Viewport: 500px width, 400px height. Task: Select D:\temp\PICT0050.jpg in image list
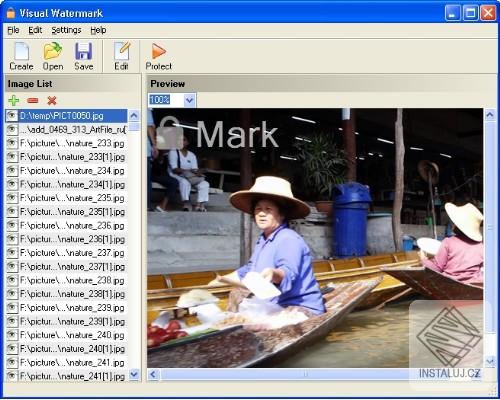[x=66, y=116]
